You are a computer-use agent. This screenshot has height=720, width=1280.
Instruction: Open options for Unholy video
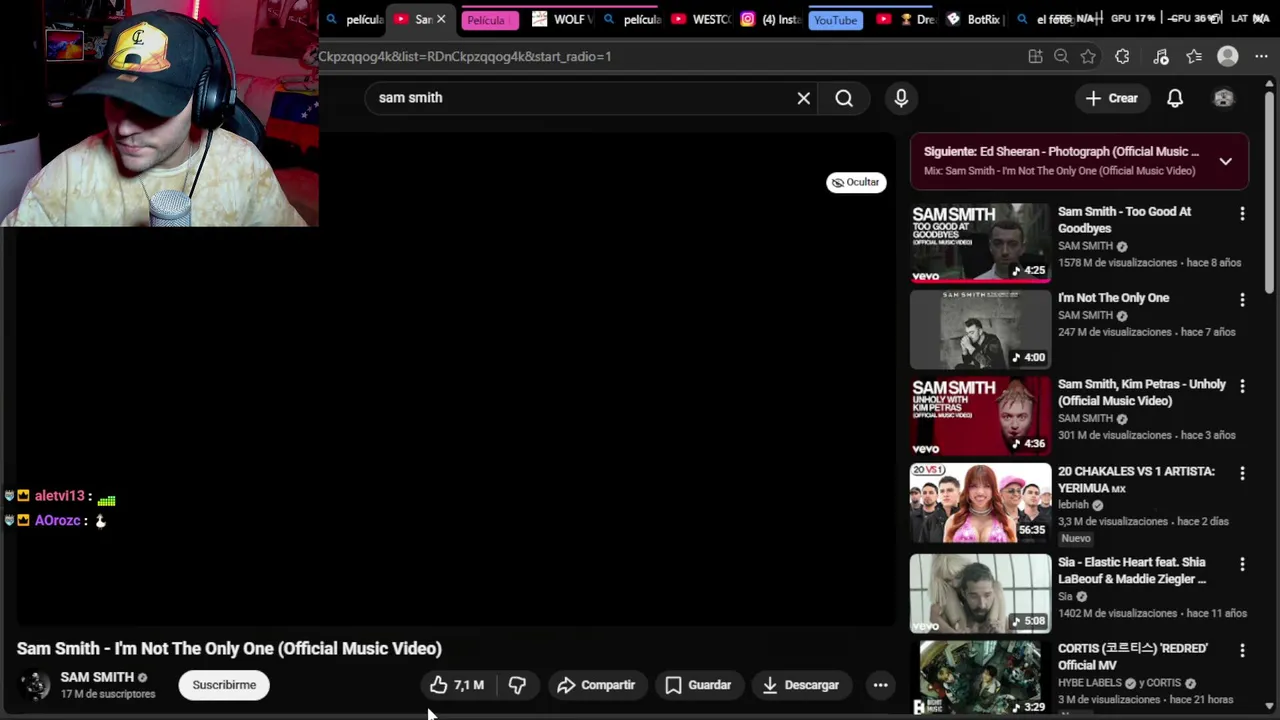coord(1242,386)
